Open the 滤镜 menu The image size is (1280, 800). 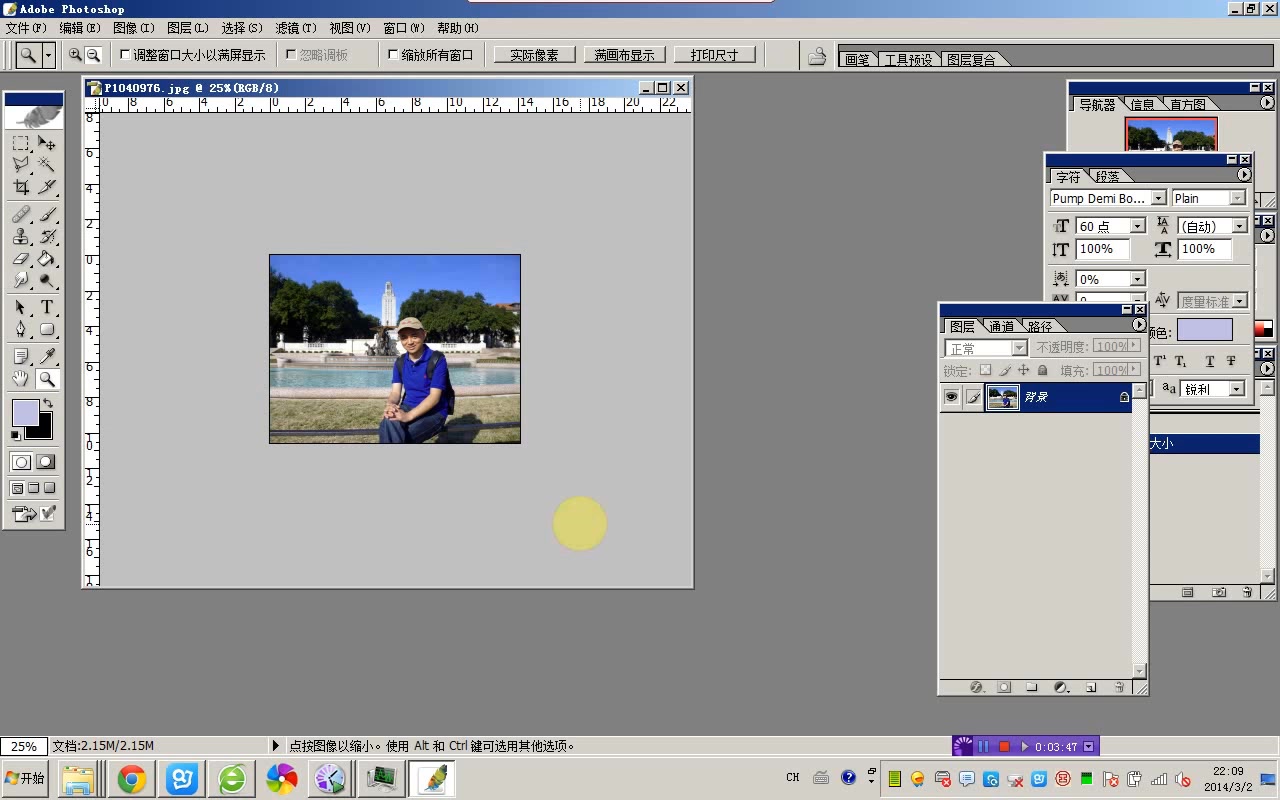295,28
